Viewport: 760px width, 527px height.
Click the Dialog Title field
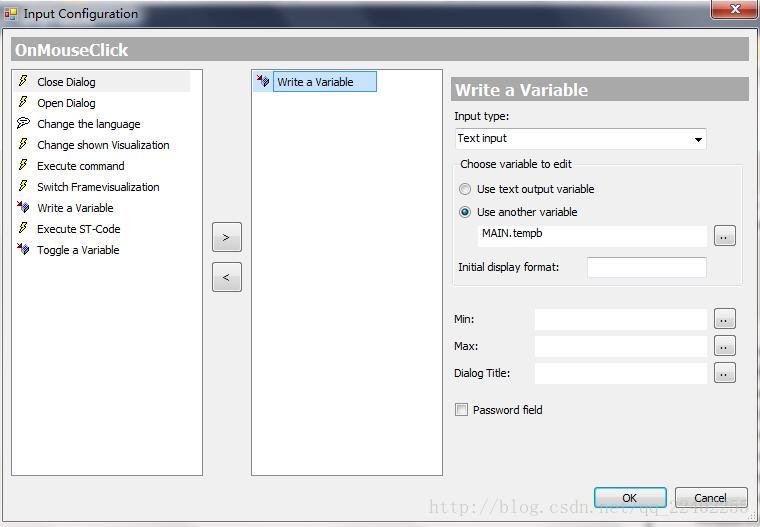pyautogui.click(x=620, y=373)
